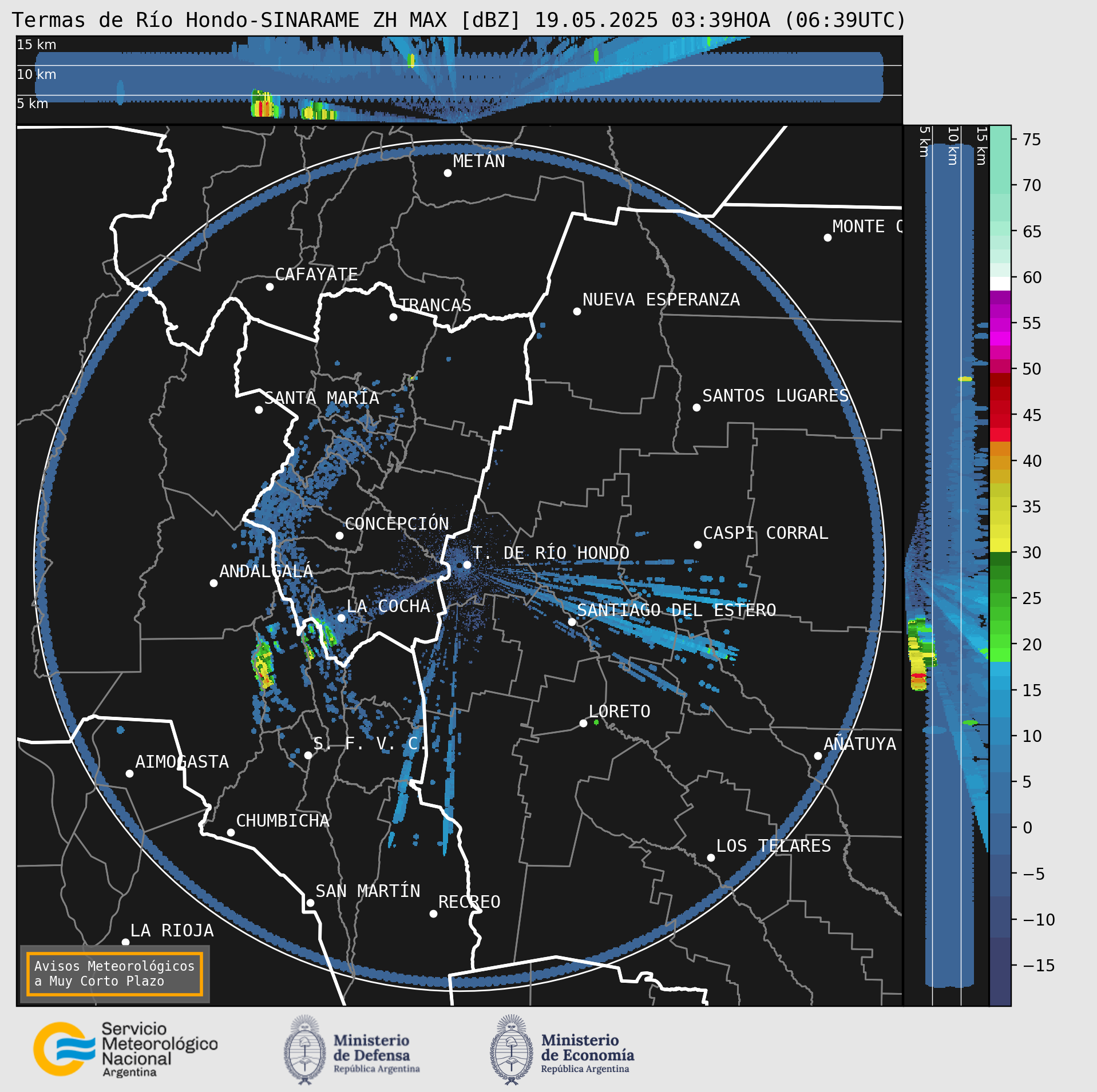Click the LOS TELARES label
This screenshot has height=1092, width=1097.
[774, 846]
